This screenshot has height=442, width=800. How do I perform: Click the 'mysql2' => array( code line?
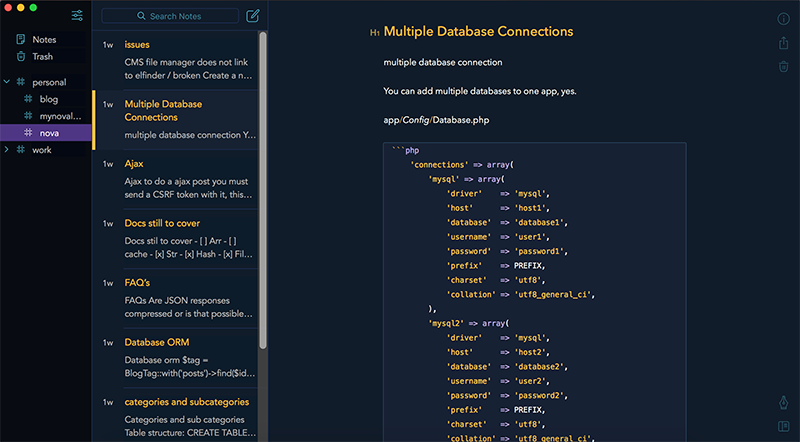tap(469, 323)
